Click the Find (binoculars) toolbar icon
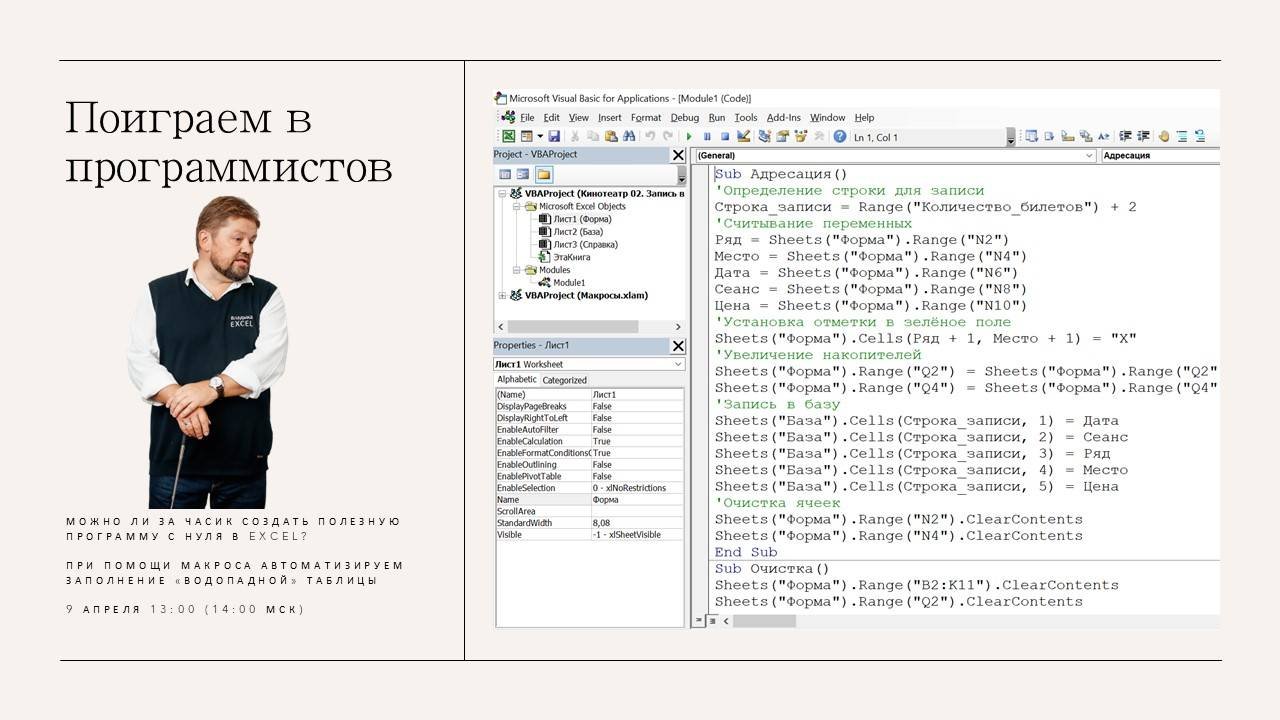Image resolution: width=1280 pixels, height=720 pixels. coord(629,137)
